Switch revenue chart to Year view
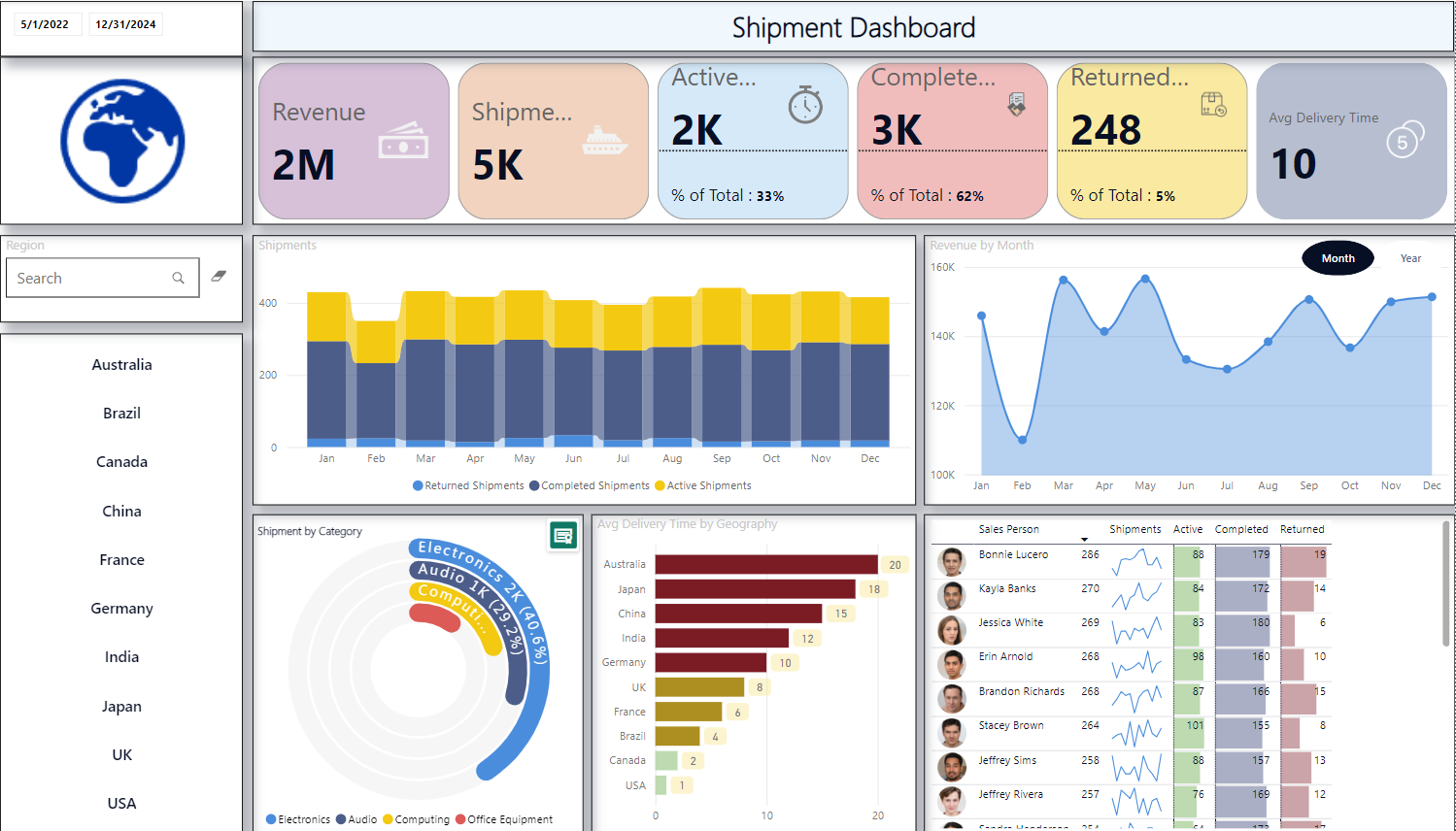 [x=1410, y=258]
